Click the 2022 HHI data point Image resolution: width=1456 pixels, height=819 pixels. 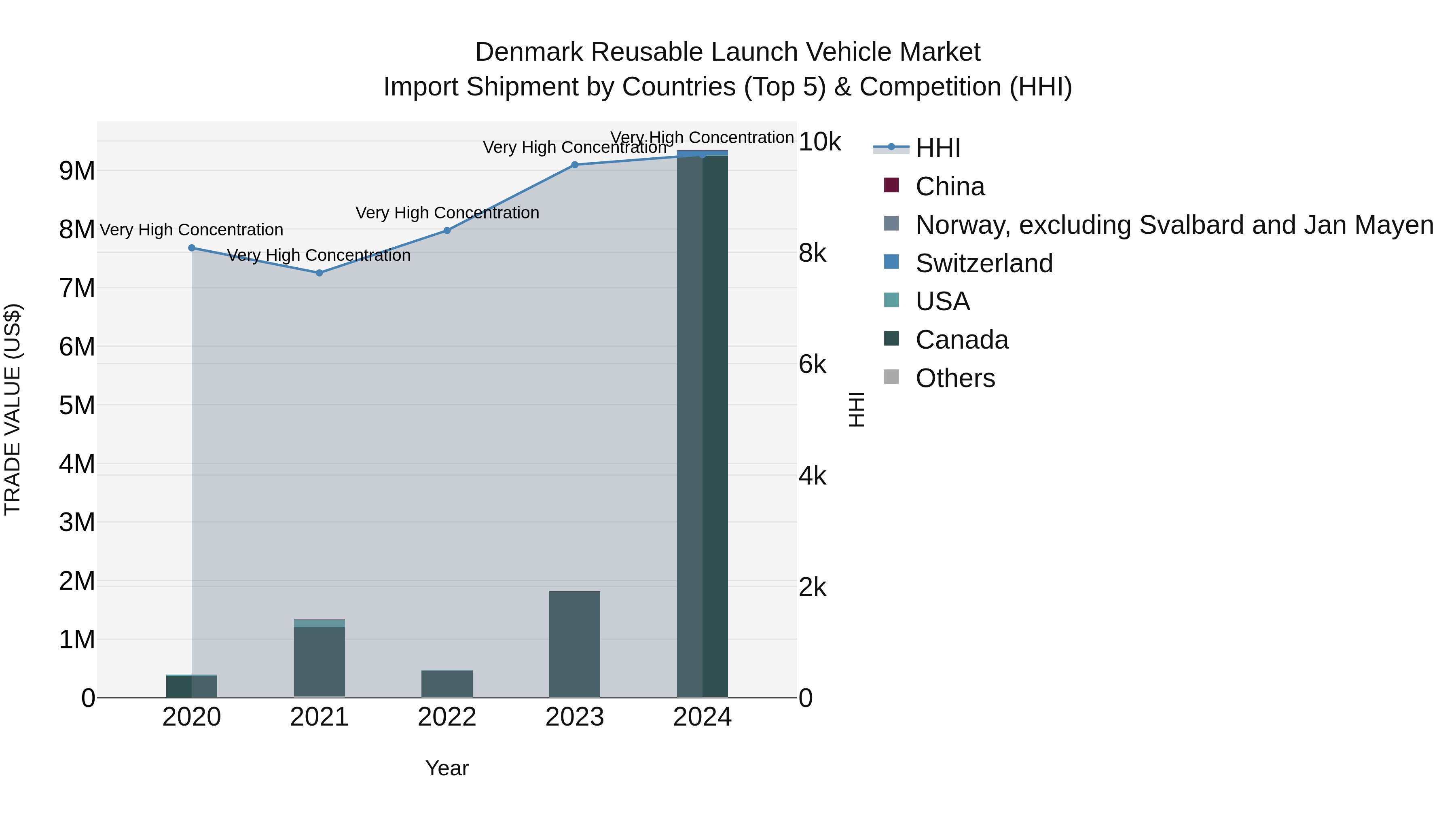(x=447, y=231)
